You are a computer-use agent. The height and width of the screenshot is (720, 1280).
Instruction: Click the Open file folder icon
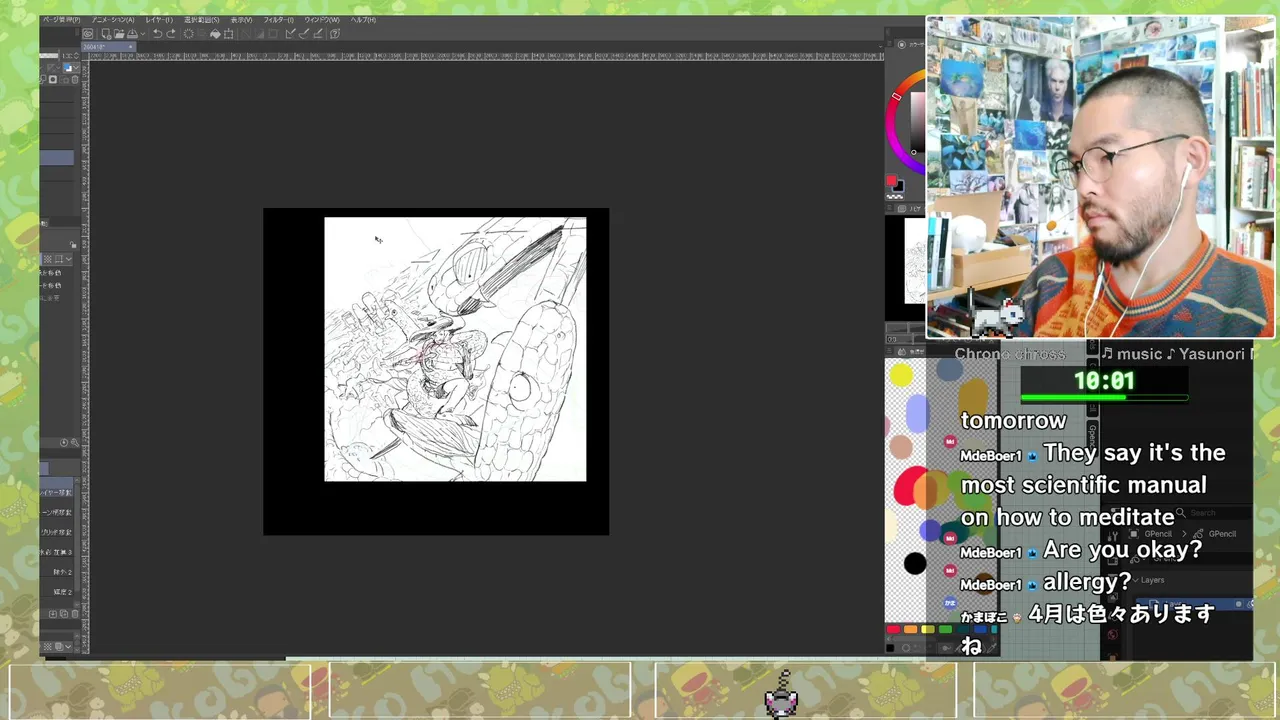pyautogui.click(x=119, y=34)
